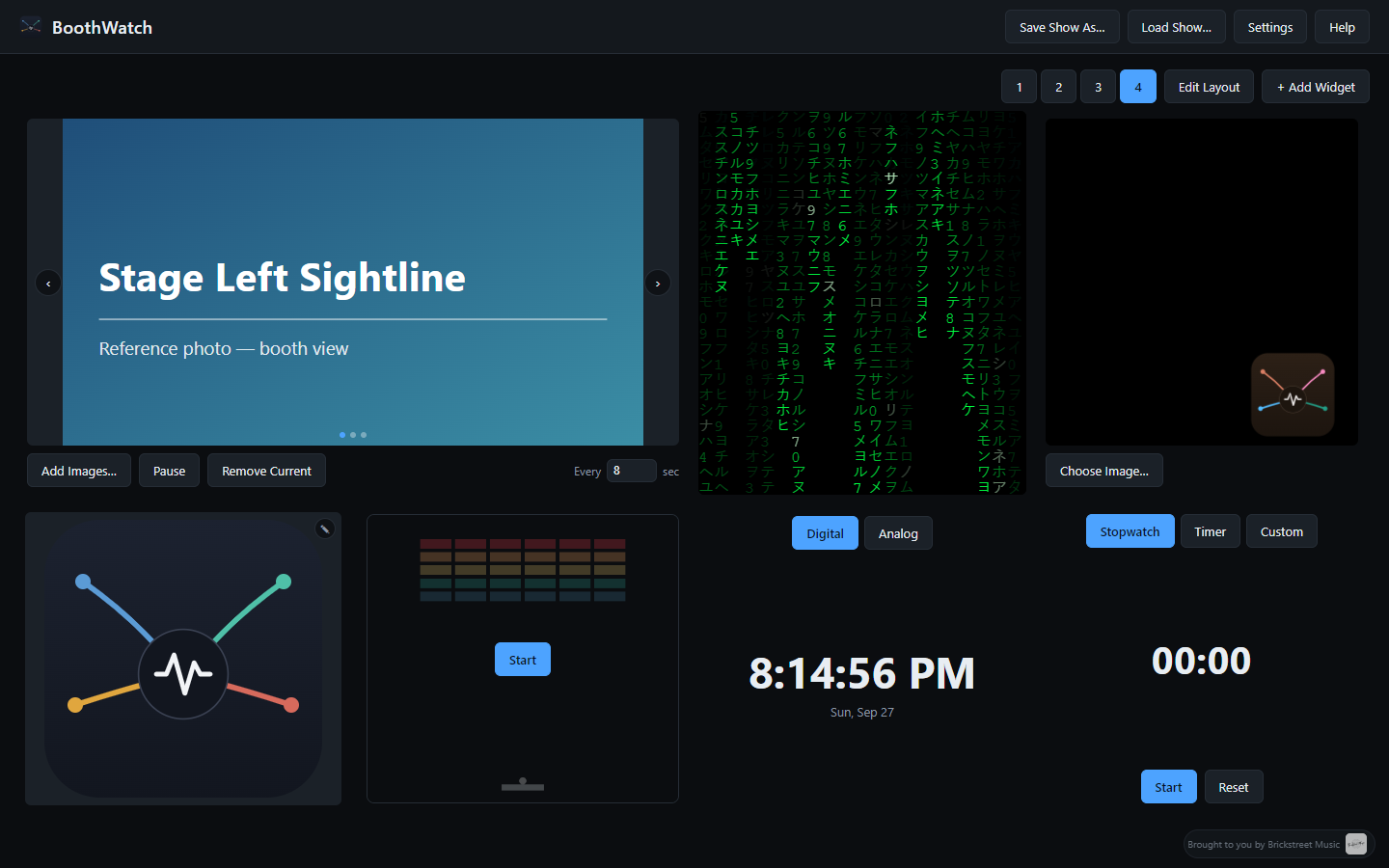
Task: Open the Save Show As dialog
Action: 1062,27
